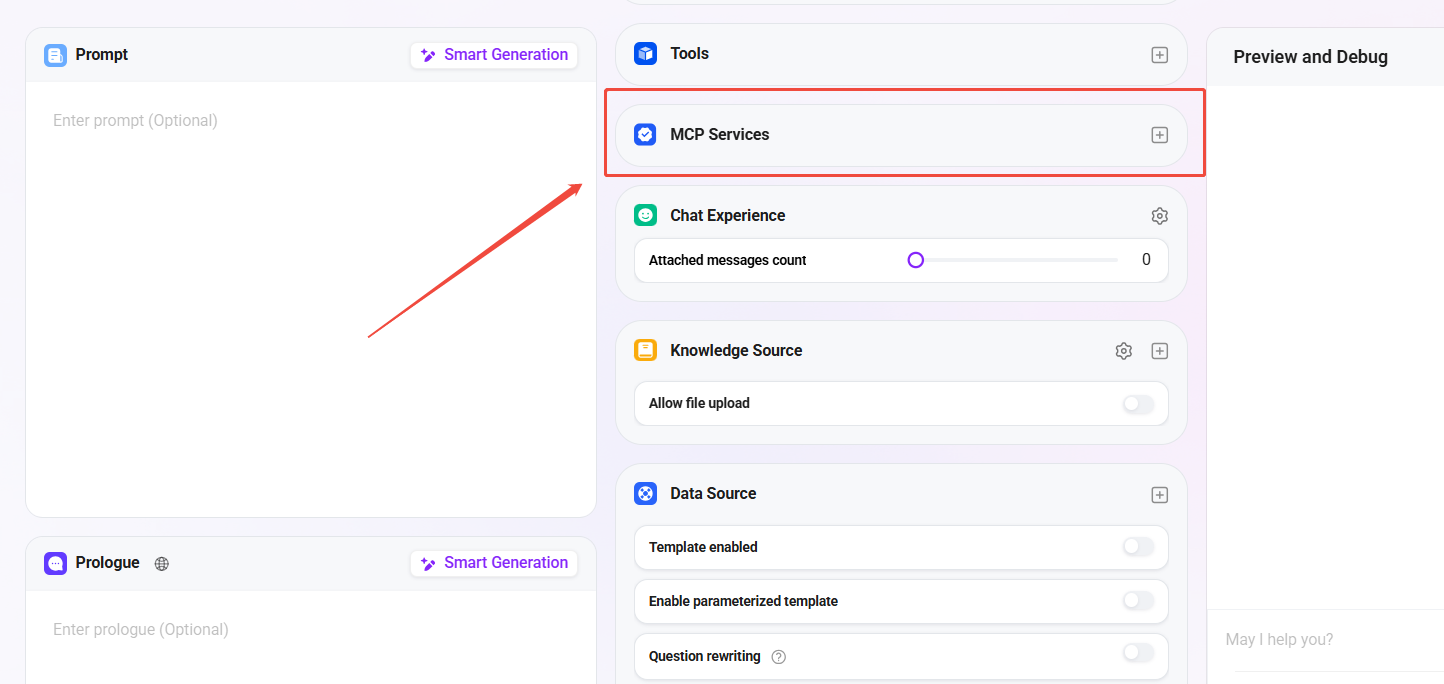Click the Tools section title
Screen dimensions: 1444x684
(689, 54)
